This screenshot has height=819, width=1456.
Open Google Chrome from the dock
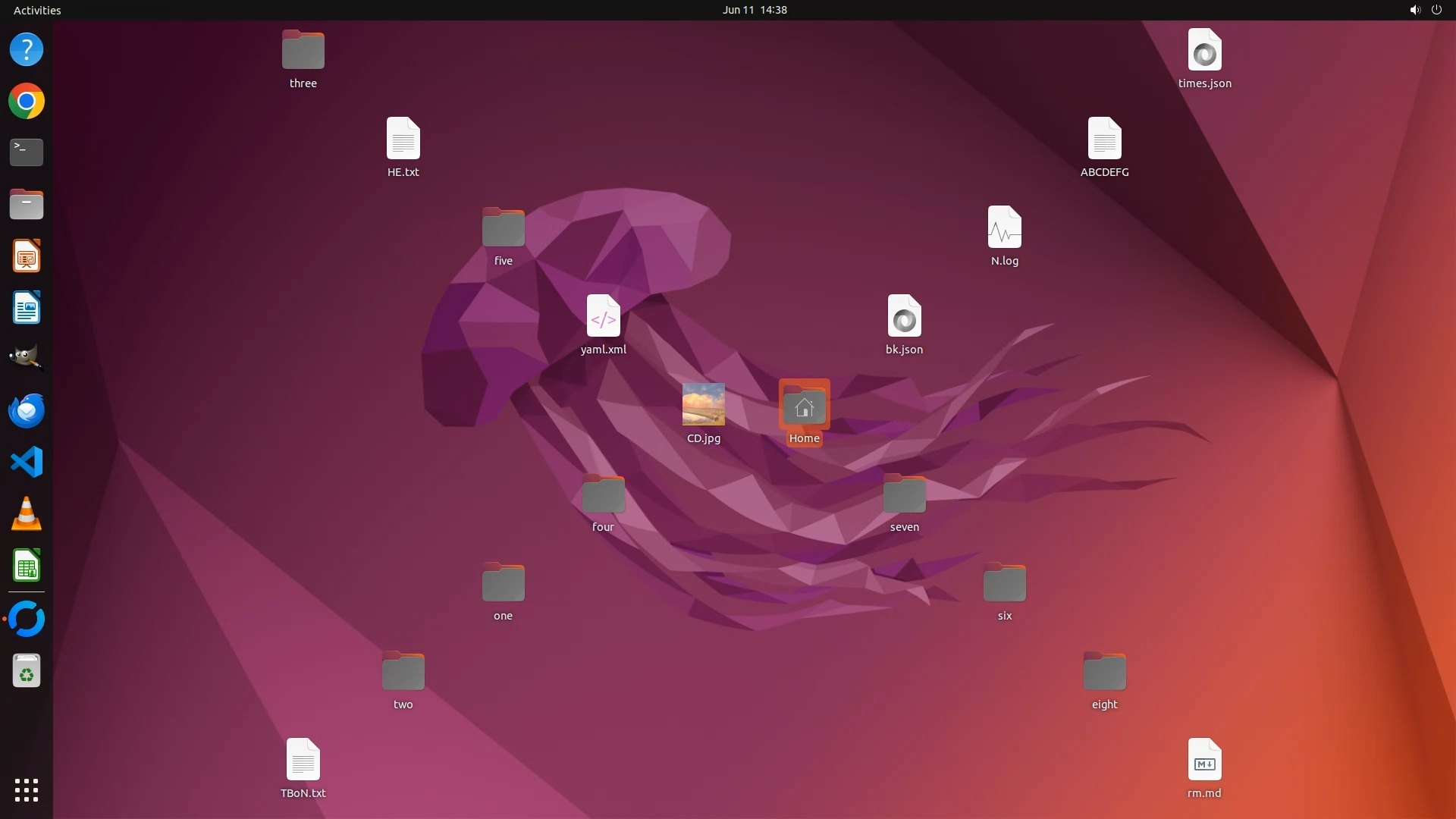coord(27,101)
